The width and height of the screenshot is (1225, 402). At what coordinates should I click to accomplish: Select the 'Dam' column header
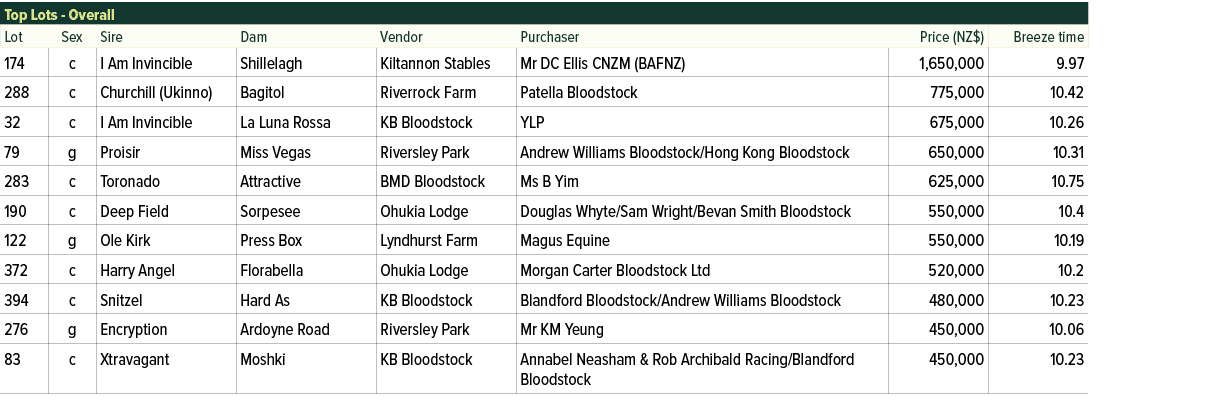tap(254, 37)
